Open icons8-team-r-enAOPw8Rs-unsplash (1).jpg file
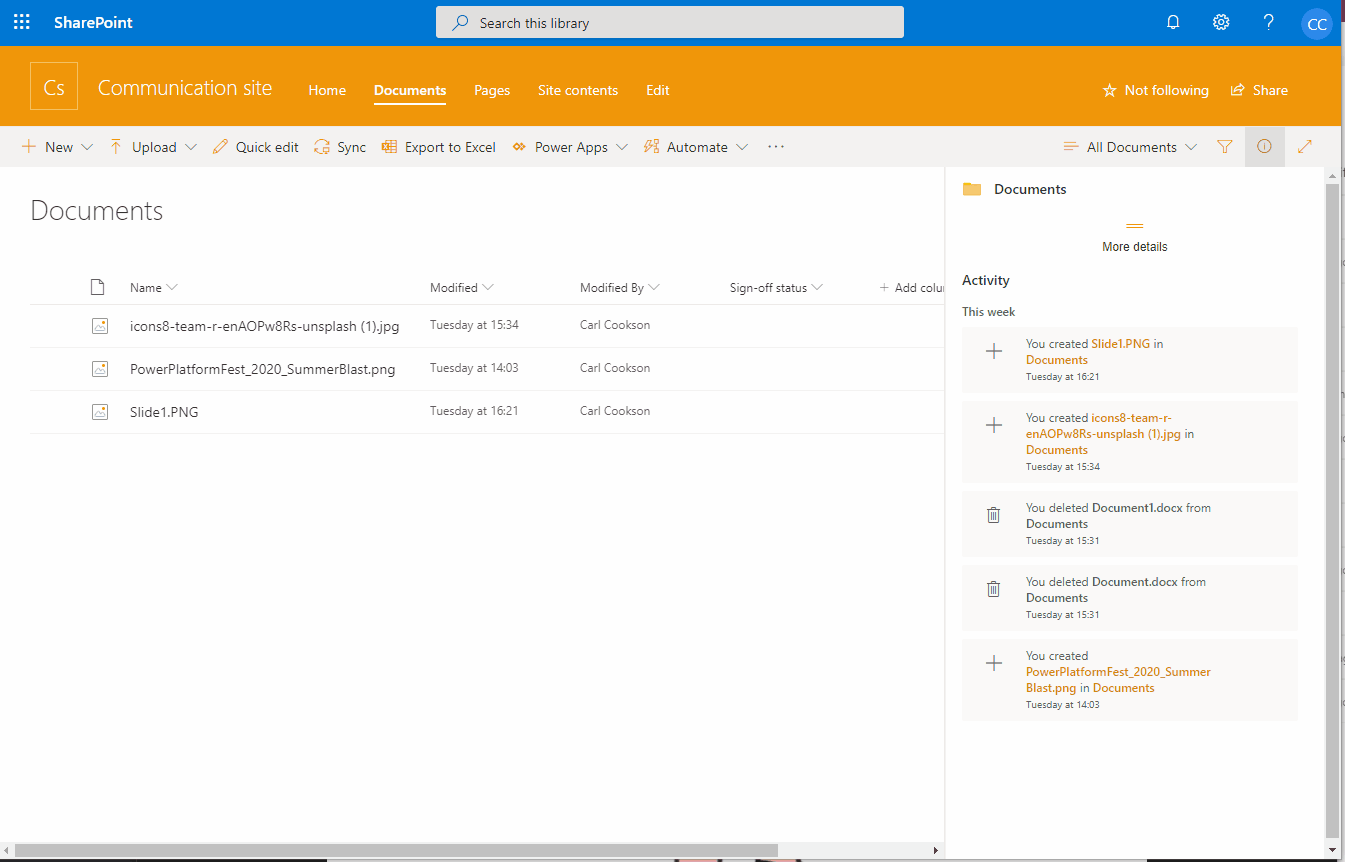1345x862 pixels. [x=264, y=326]
